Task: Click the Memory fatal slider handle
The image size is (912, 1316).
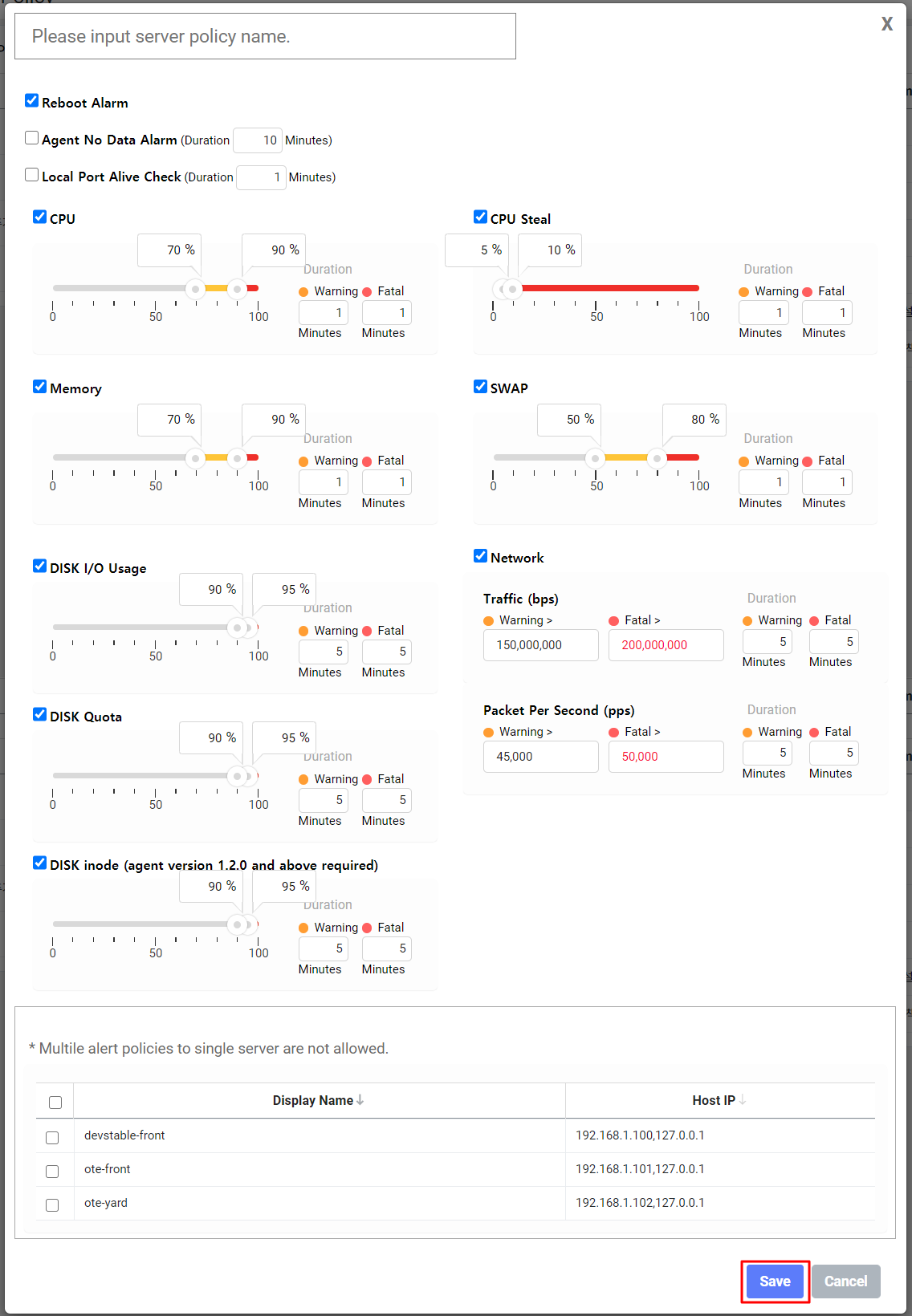Action: pyautogui.click(x=237, y=458)
